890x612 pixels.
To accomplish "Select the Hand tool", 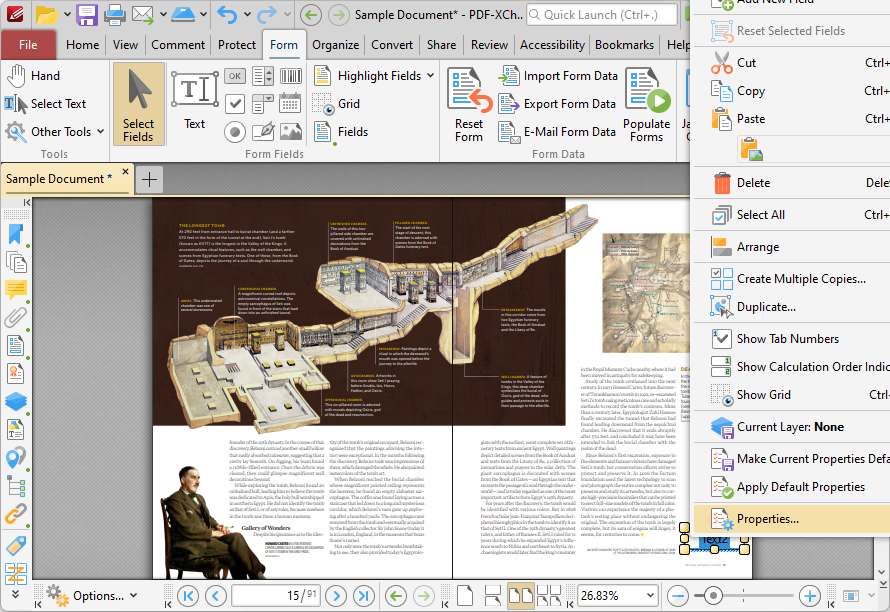I will [x=32, y=76].
